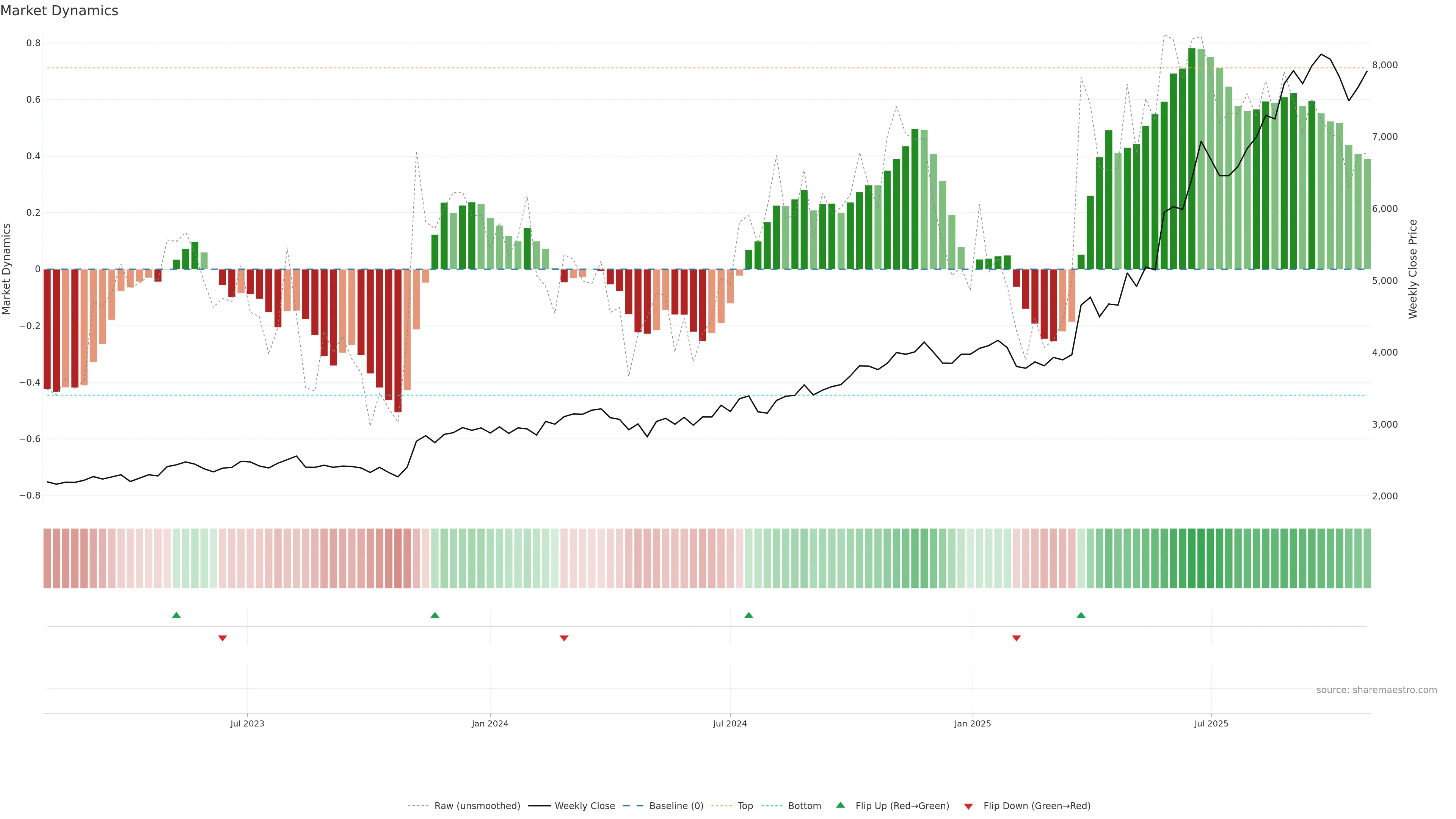The width and height of the screenshot is (1456, 819).
Task: Click the last green Flip Up marker in 2025
Action: (1081, 615)
